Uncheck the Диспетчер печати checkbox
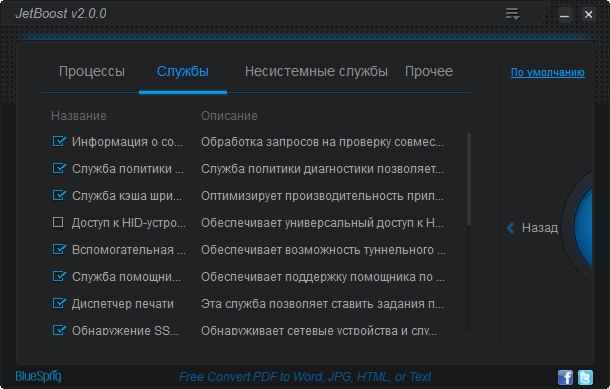Viewport: 610px width, 389px height. coord(59,303)
